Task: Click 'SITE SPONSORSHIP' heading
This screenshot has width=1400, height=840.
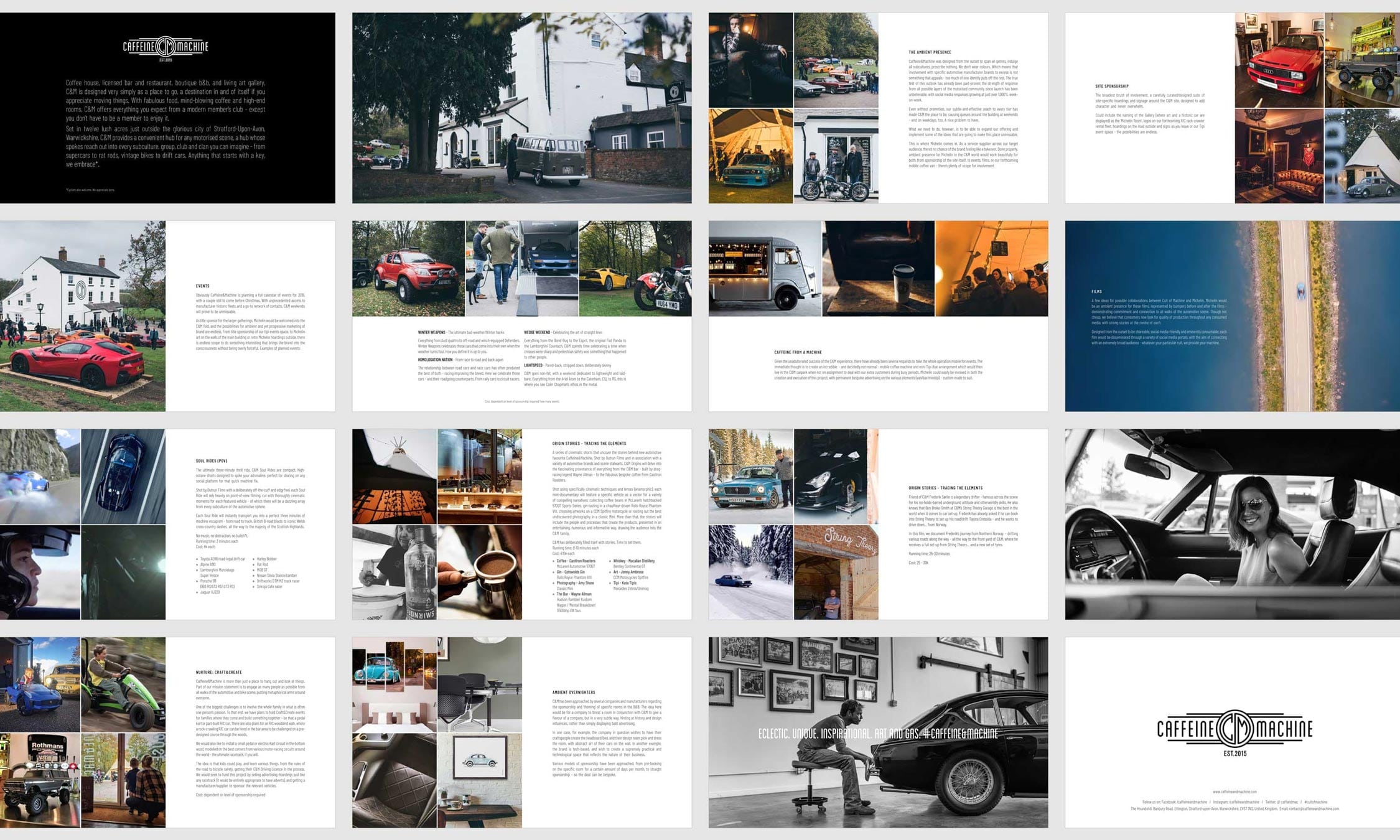Action: click(x=1111, y=86)
